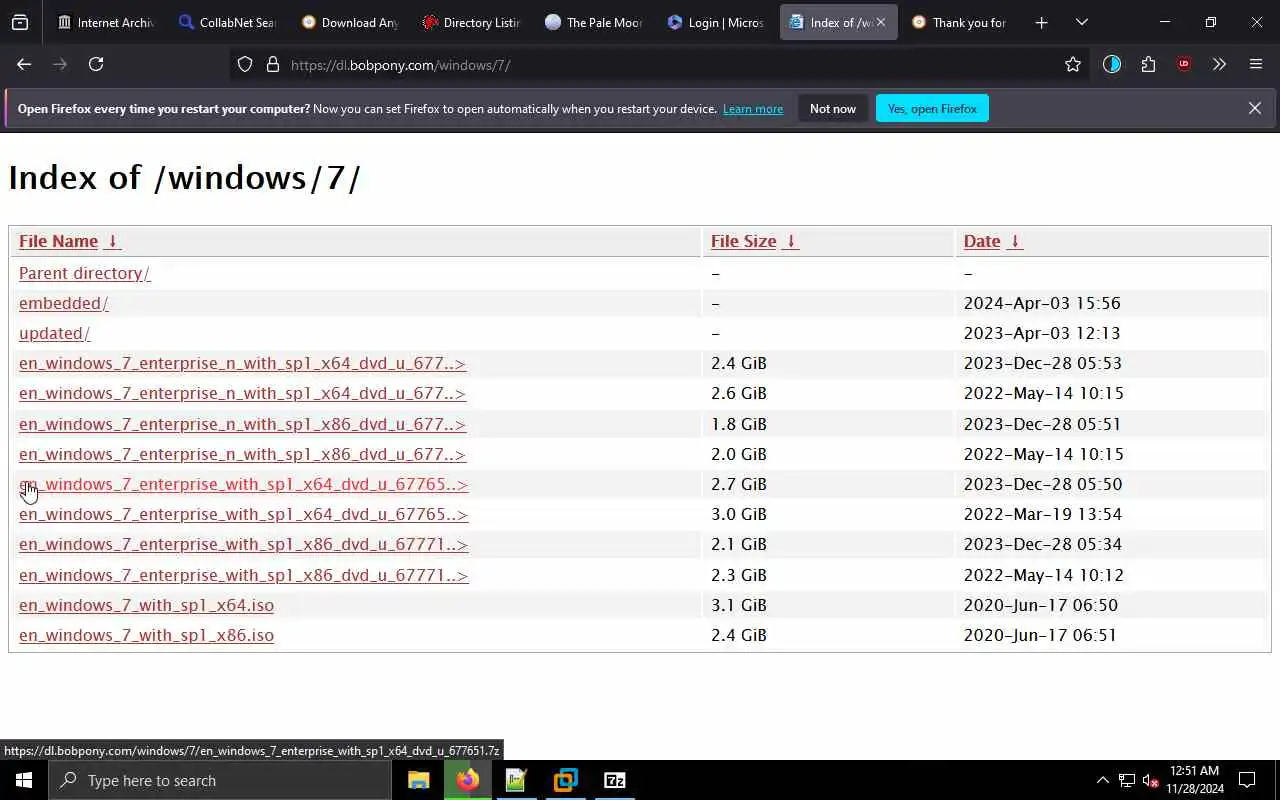List all tabs dropdown arrow
Screen dimensions: 1280x800
1081,22
